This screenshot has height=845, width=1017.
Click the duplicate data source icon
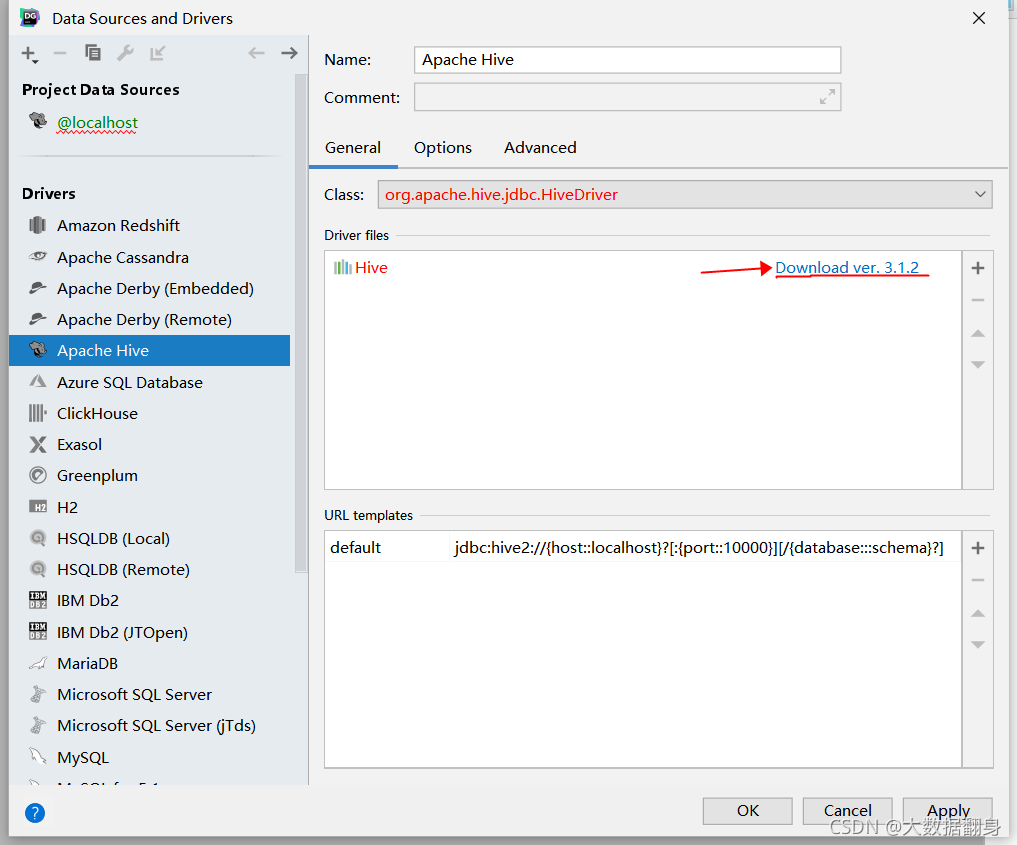tap(93, 53)
